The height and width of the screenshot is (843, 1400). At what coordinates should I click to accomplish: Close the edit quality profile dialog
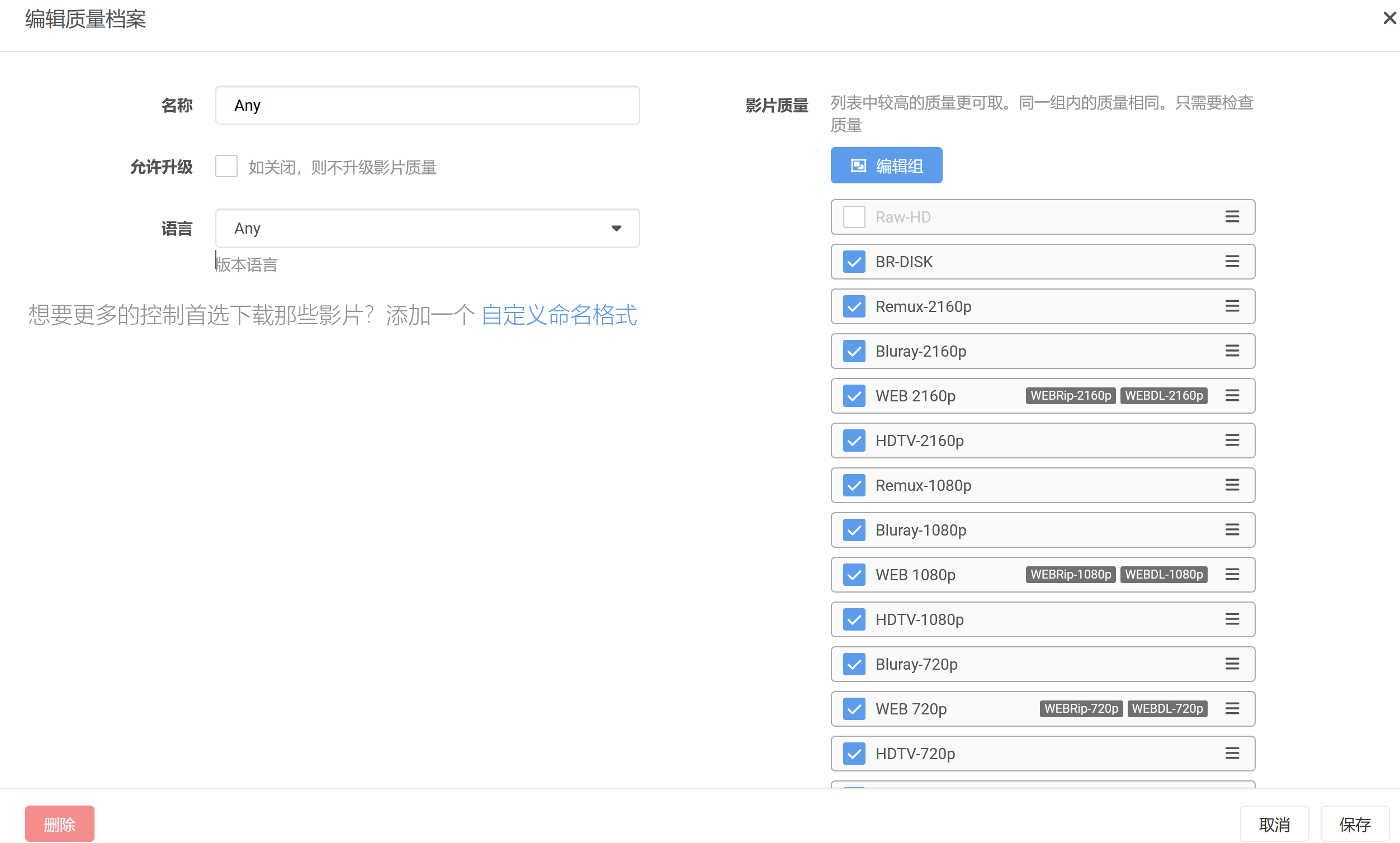coord(1389,18)
